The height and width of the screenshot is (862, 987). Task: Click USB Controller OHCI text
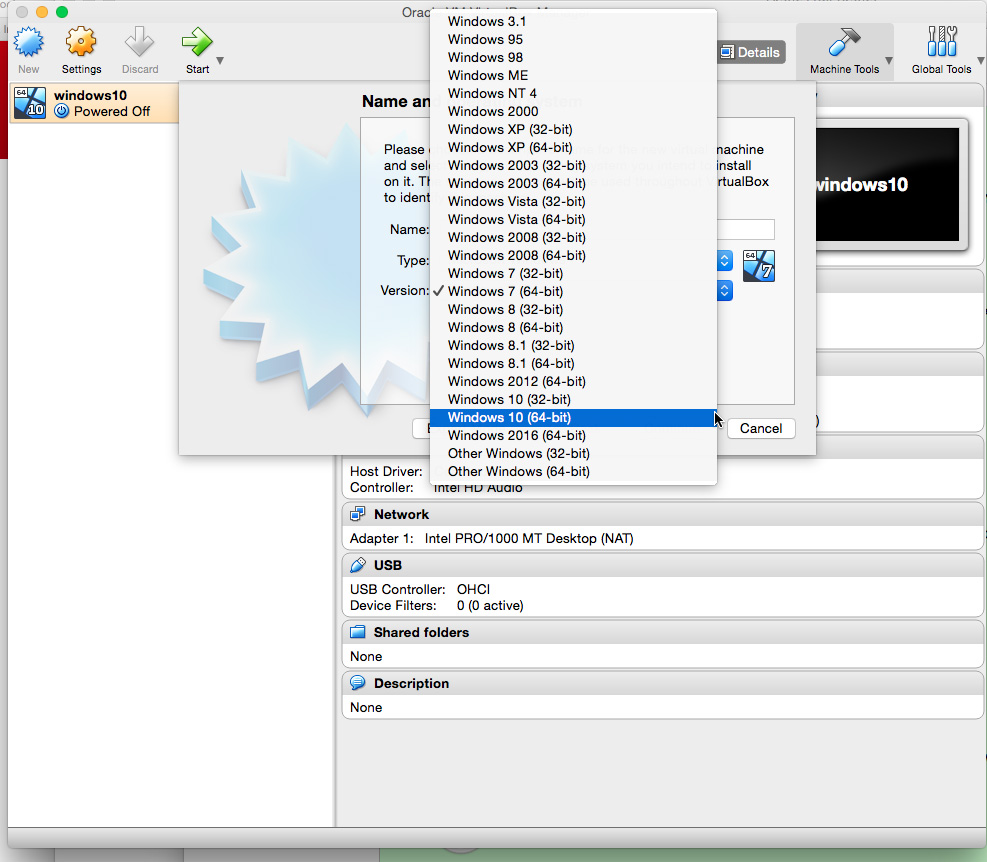click(420, 589)
